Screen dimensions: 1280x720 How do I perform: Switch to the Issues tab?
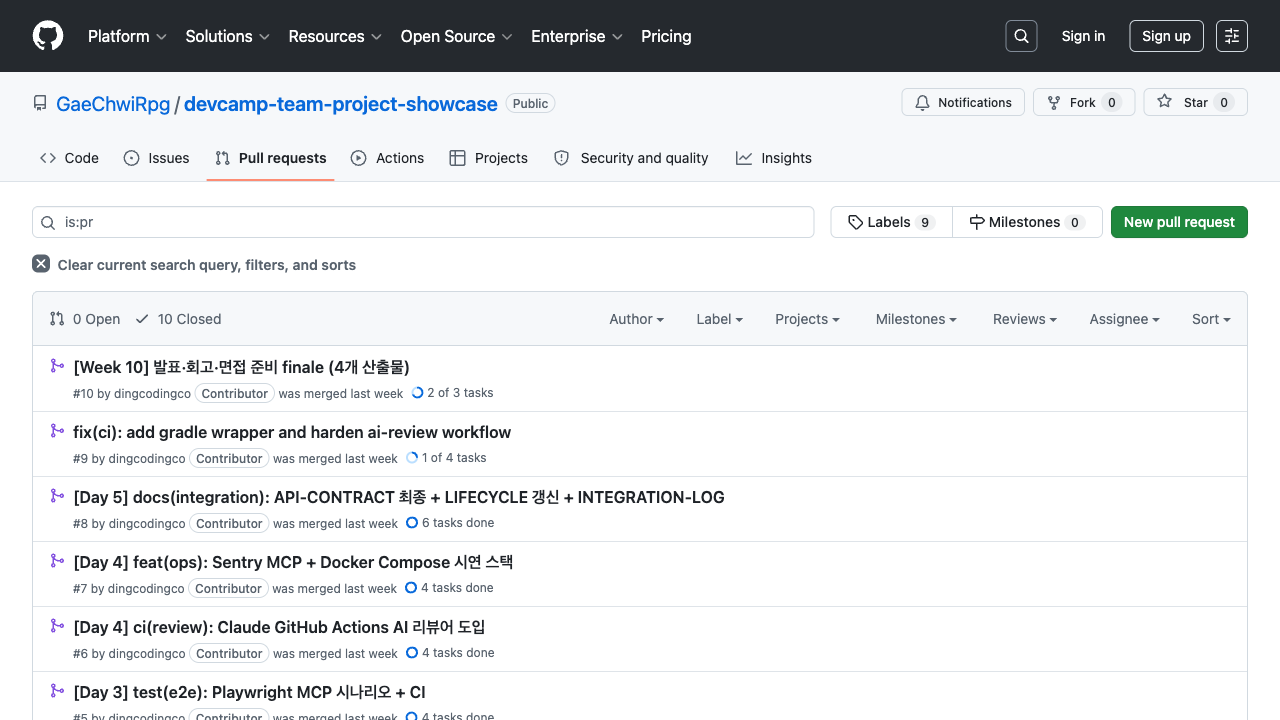point(157,158)
